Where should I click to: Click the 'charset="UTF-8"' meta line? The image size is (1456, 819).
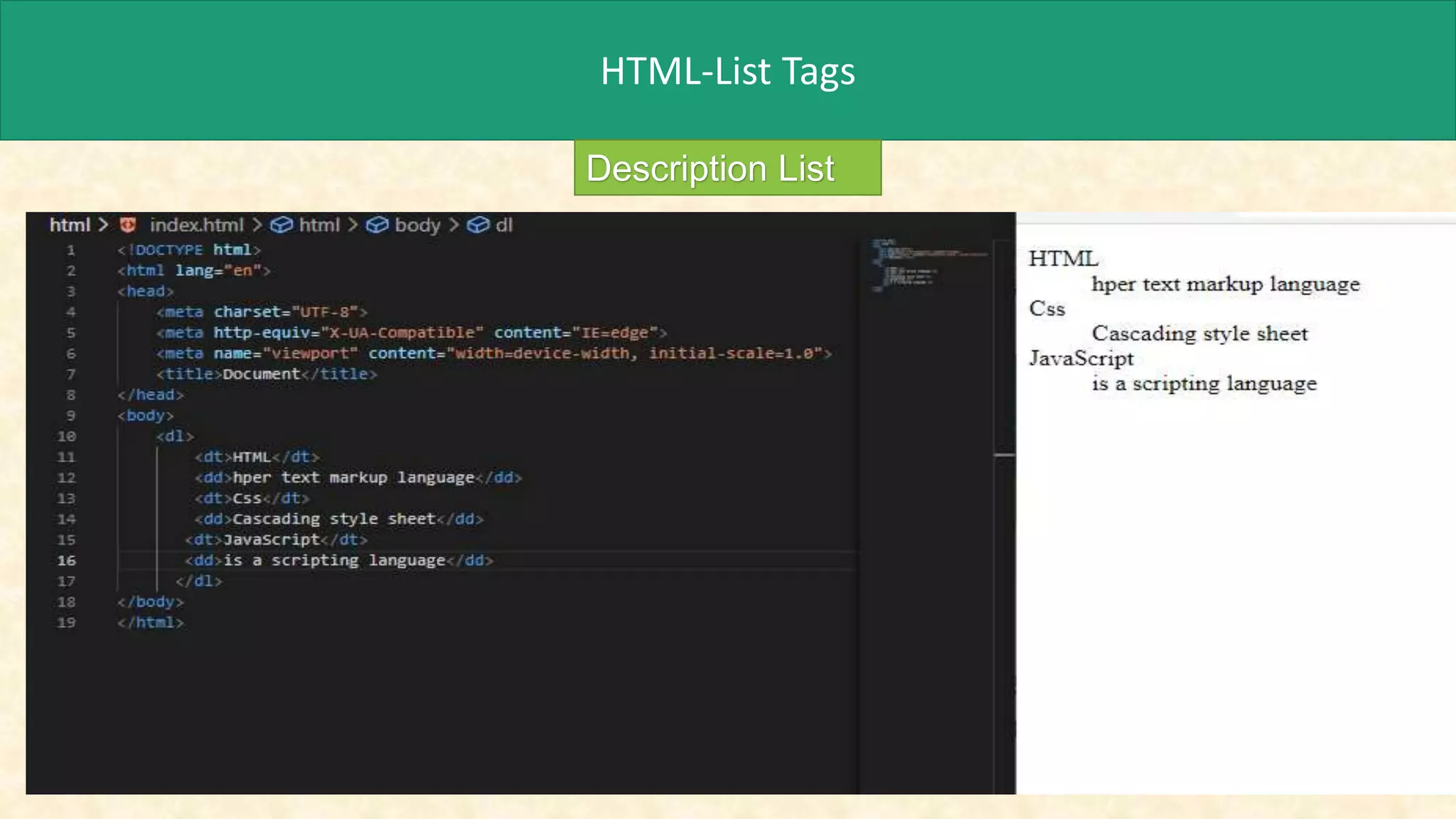coord(262,312)
